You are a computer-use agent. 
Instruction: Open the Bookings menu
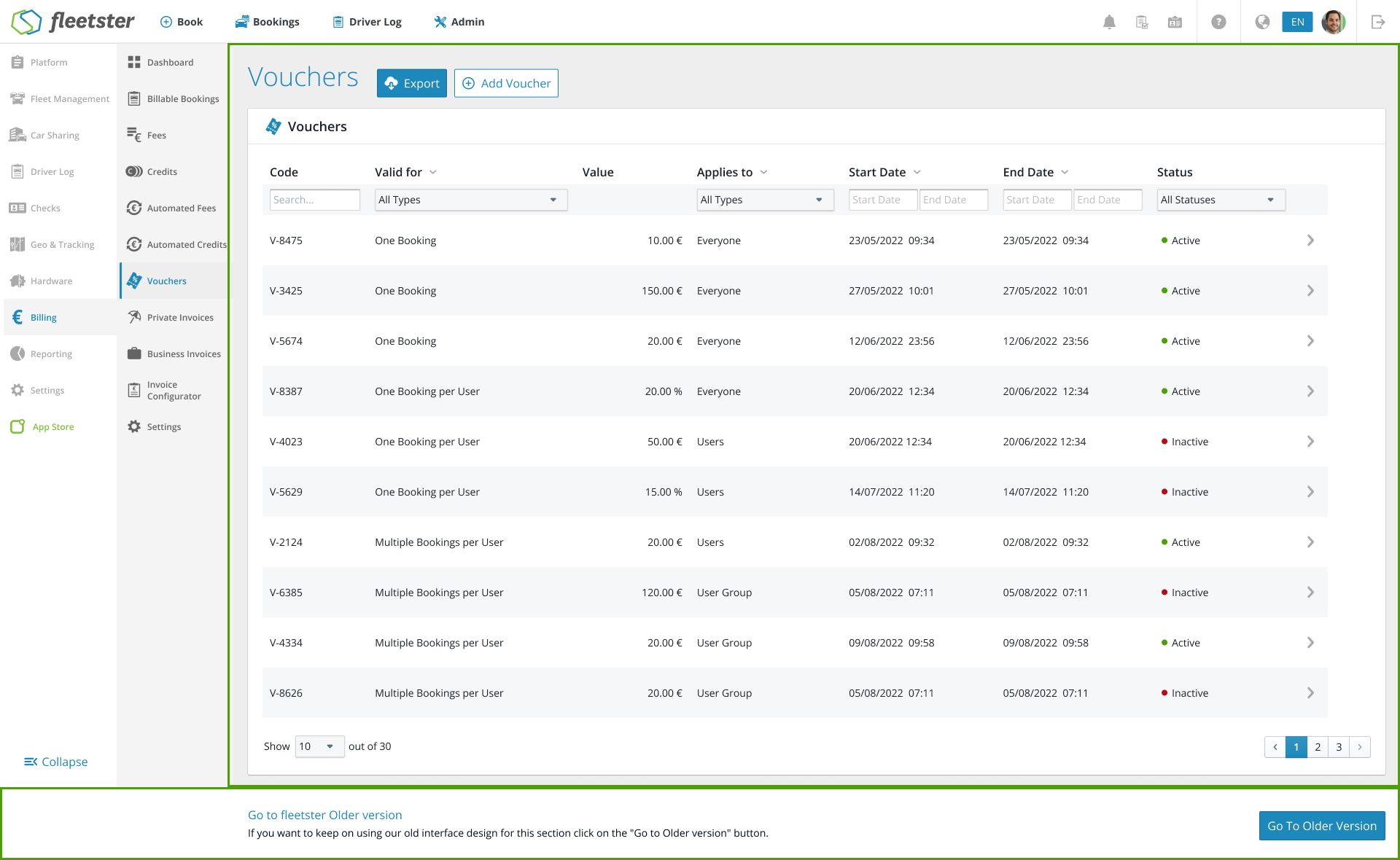pos(267,22)
